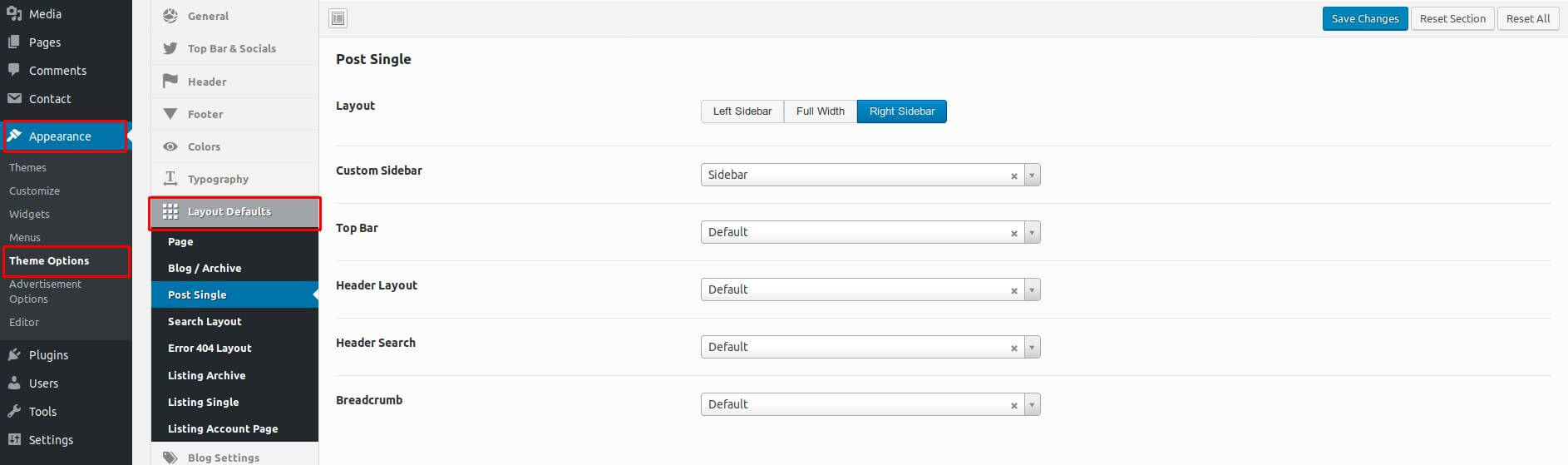Click the Tools wrench icon

(x=14, y=411)
